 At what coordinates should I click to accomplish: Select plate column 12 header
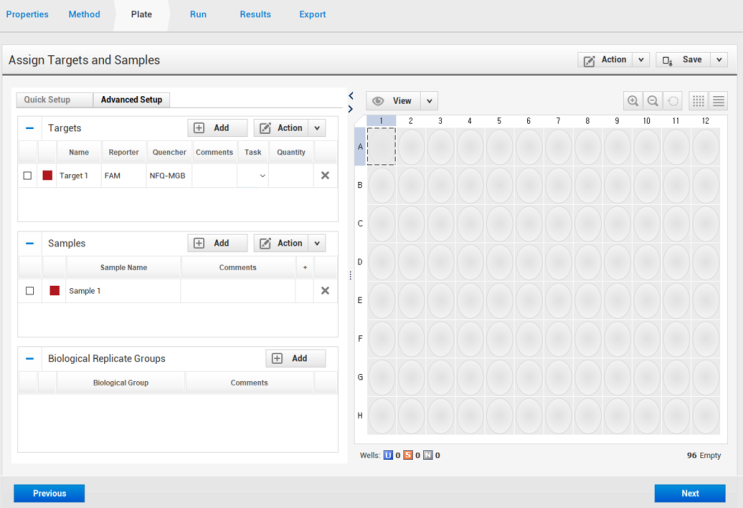tap(706, 121)
